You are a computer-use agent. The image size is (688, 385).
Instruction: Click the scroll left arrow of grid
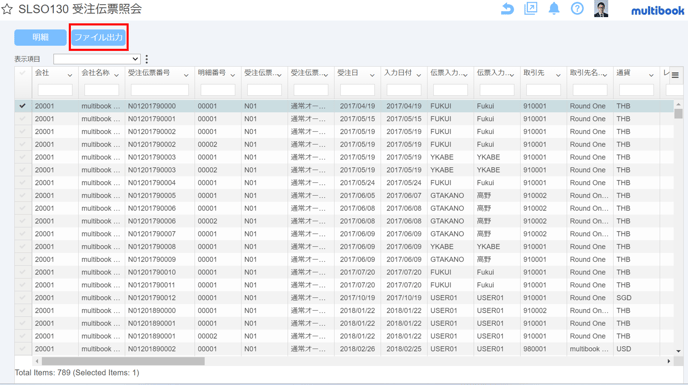[x=37, y=361]
